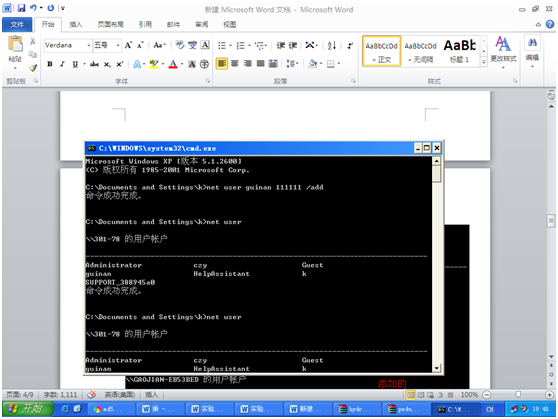Click the Save icon in quick access toolbar

(21, 8)
